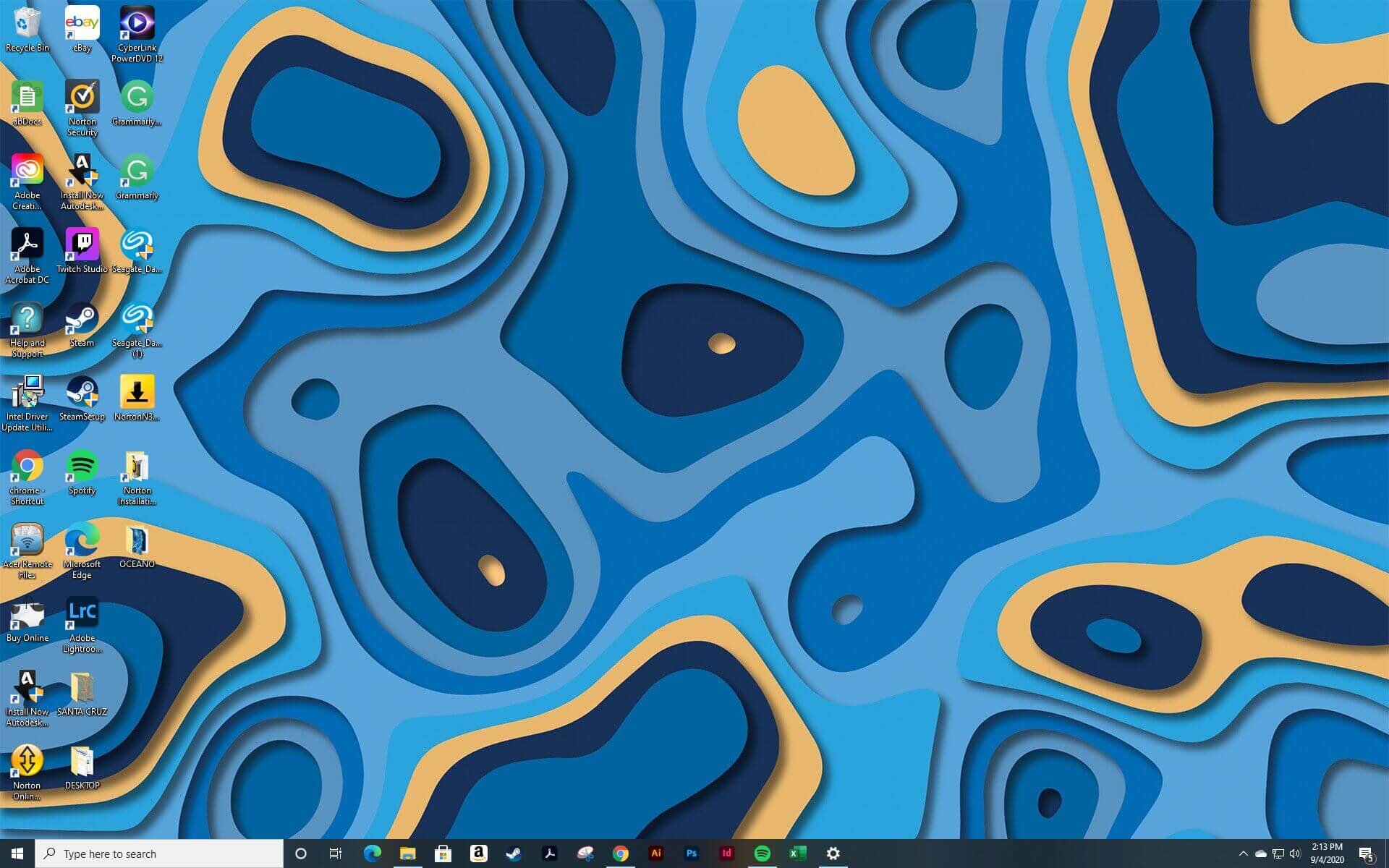
Task: Switch to Task View
Action: point(335,853)
